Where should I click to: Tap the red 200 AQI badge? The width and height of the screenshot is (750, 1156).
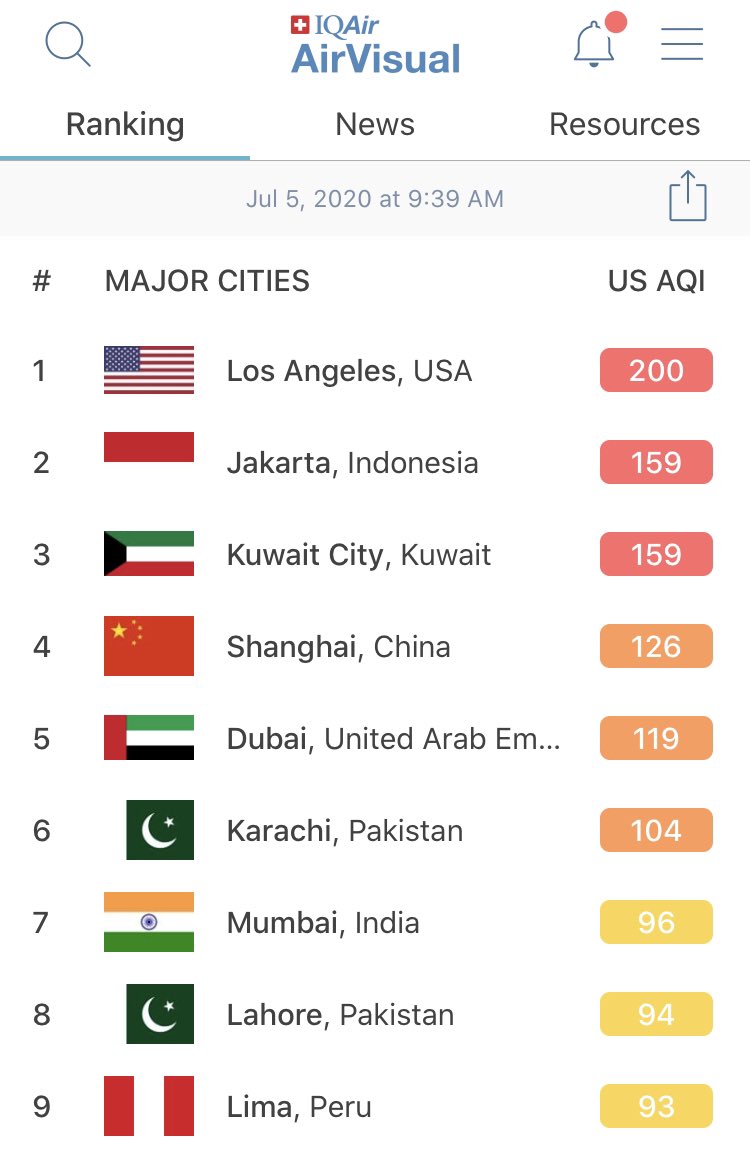[656, 370]
